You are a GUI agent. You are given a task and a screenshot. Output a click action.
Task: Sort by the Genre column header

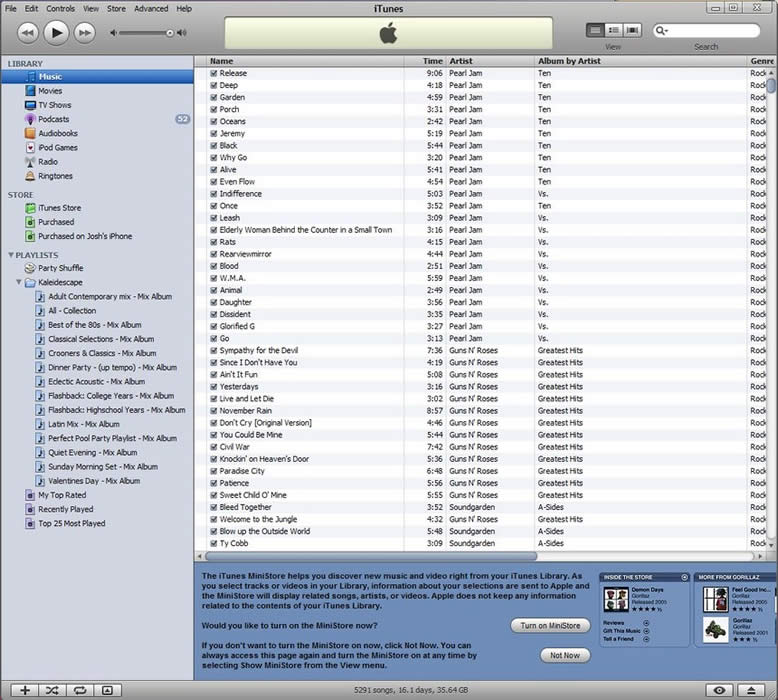(762, 61)
